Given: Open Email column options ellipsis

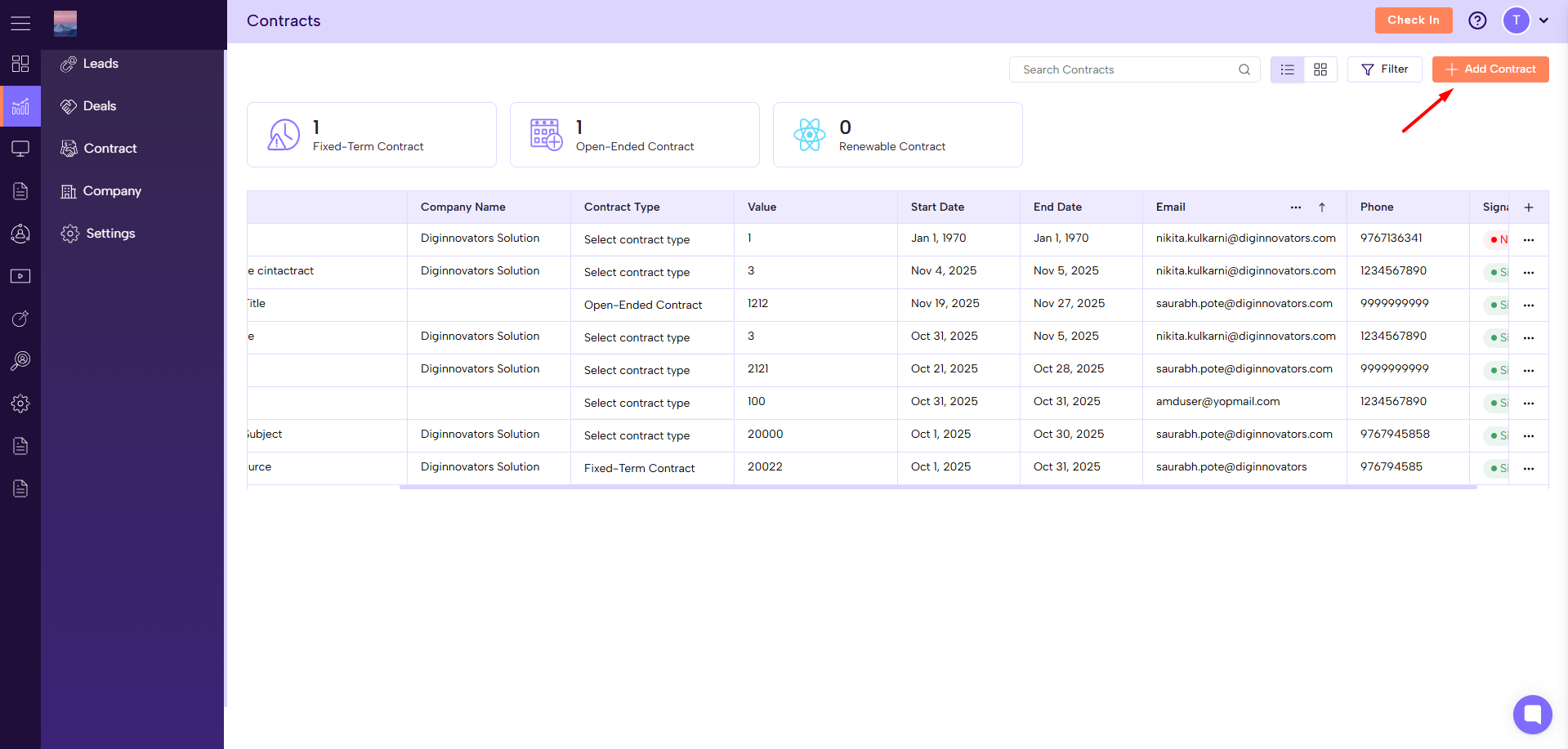Looking at the screenshot, I should [x=1296, y=207].
